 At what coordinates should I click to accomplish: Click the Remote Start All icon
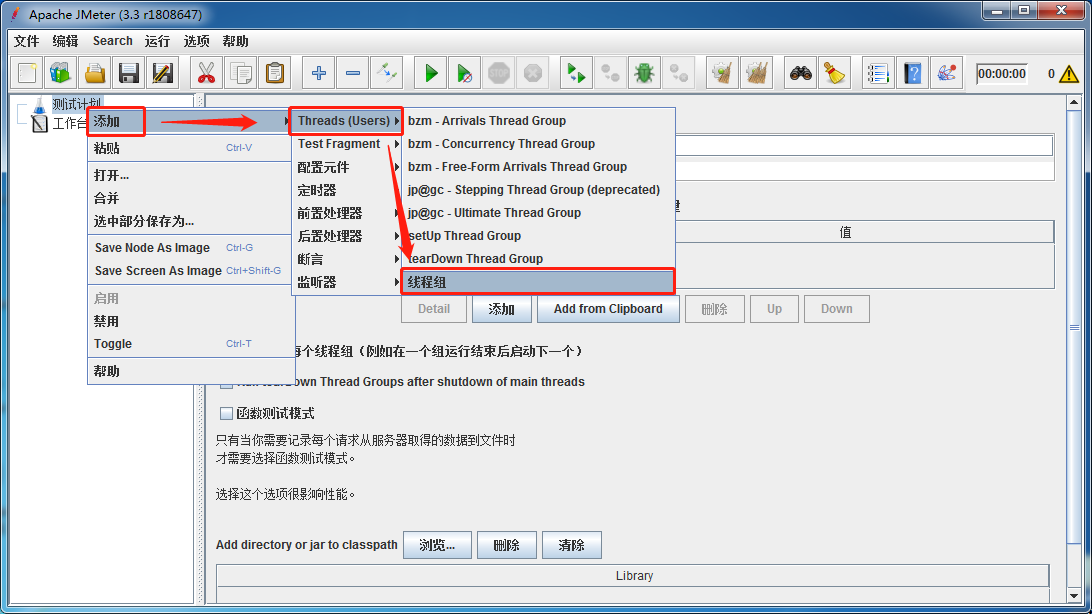coord(576,73)
